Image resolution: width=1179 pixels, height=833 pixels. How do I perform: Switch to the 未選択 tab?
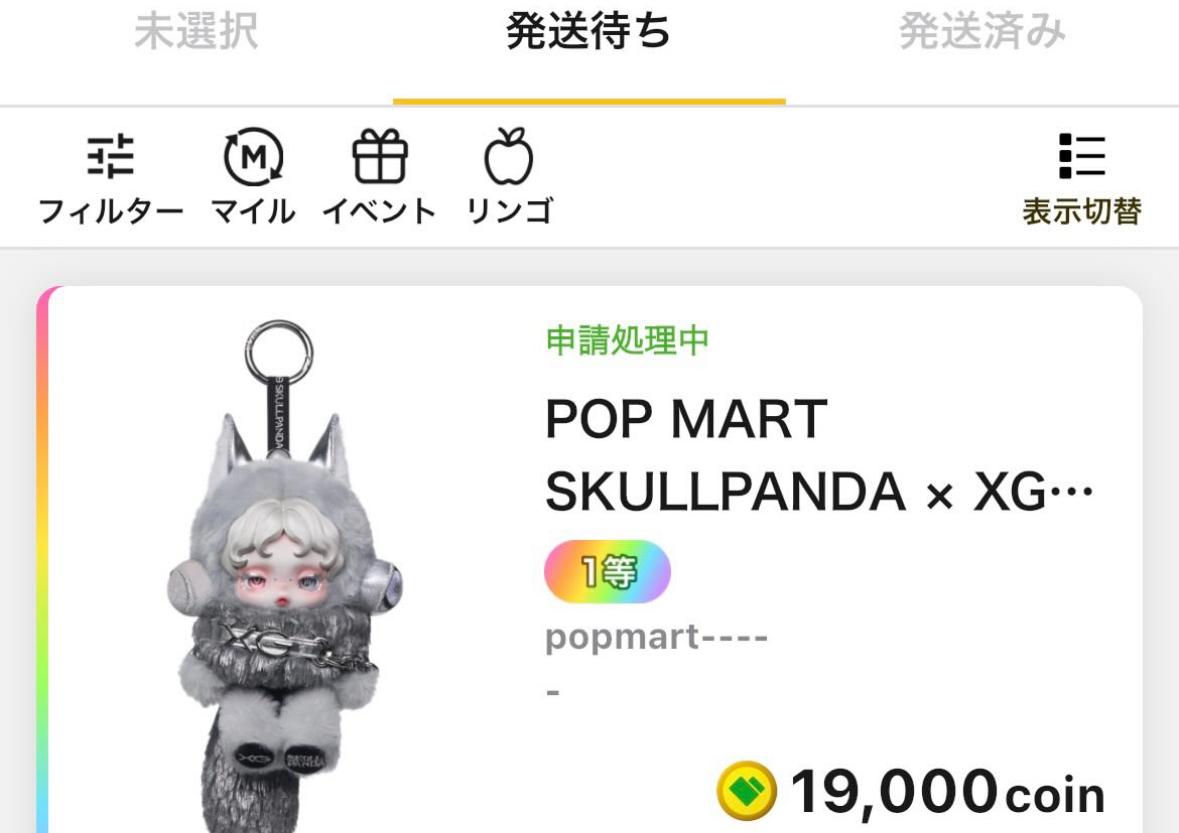point(196,32)
